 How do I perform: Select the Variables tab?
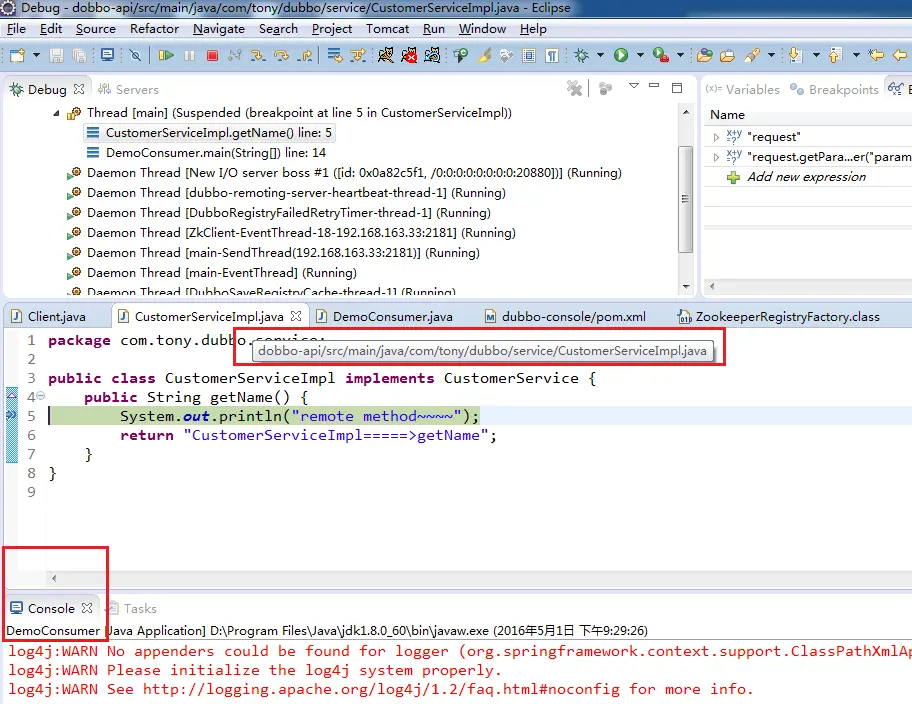743,89
